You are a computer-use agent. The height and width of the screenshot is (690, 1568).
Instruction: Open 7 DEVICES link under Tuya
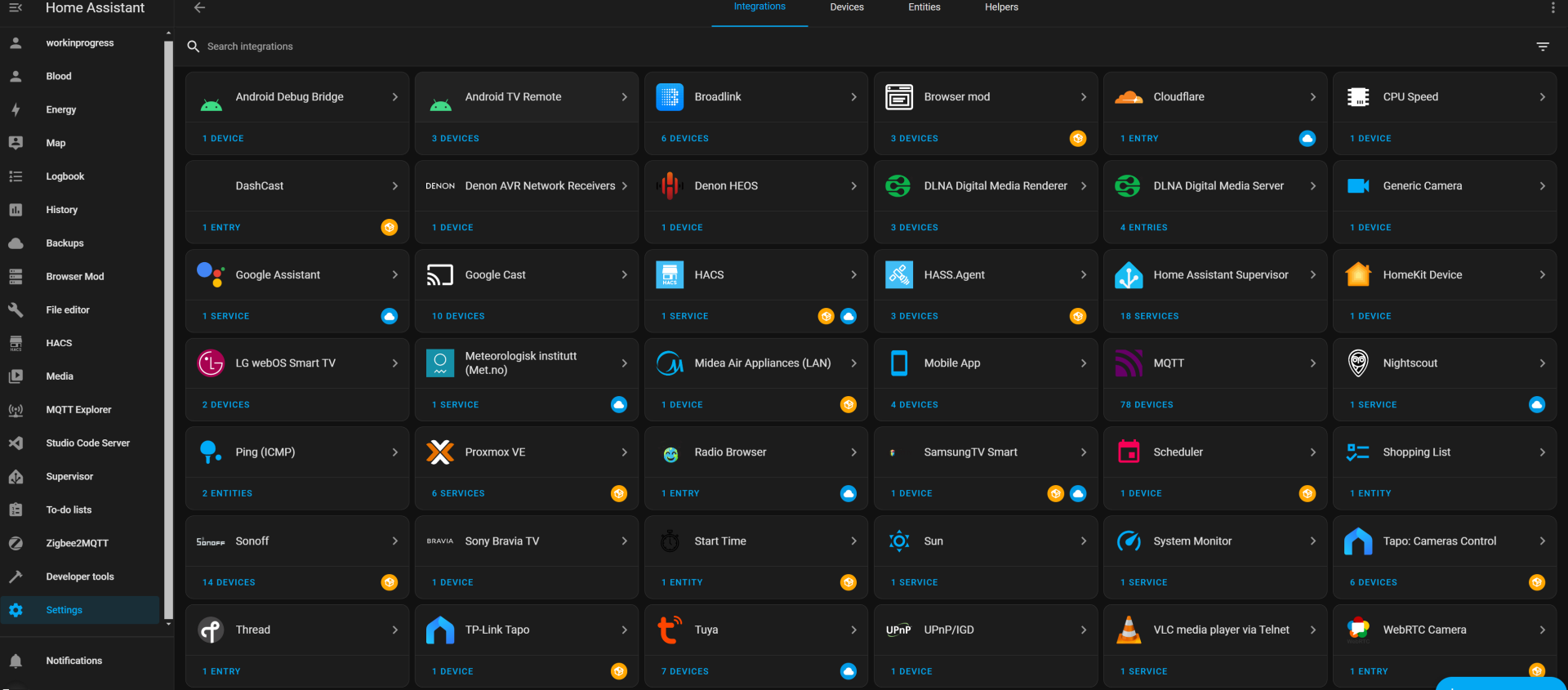(685, 672)
